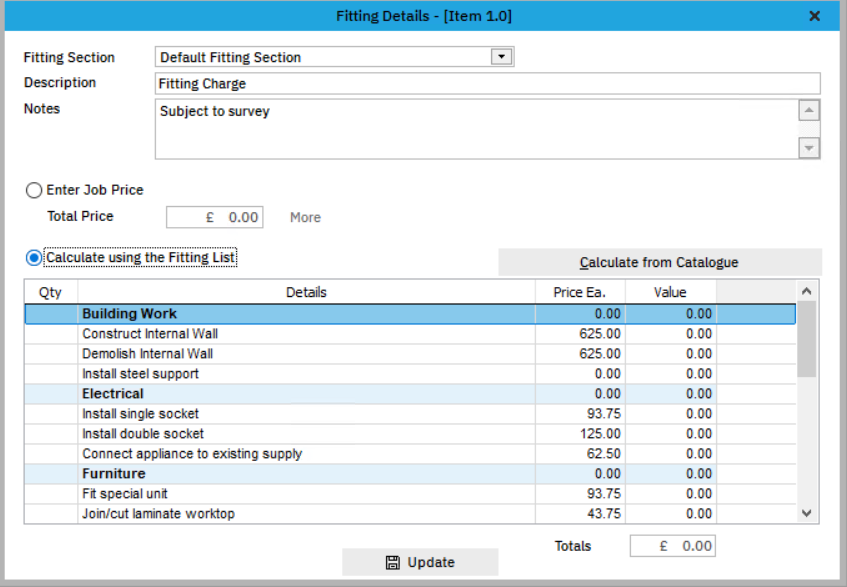Click the Qty column header
This screenshot has width=847, height=587.
pos(50,291)
